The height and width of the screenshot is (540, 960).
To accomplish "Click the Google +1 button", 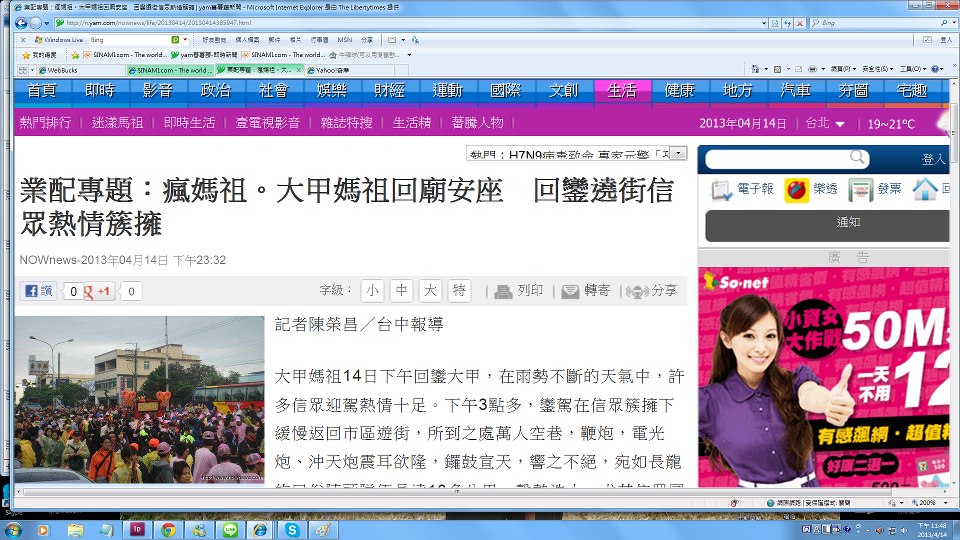I will (x=98, y=291).
